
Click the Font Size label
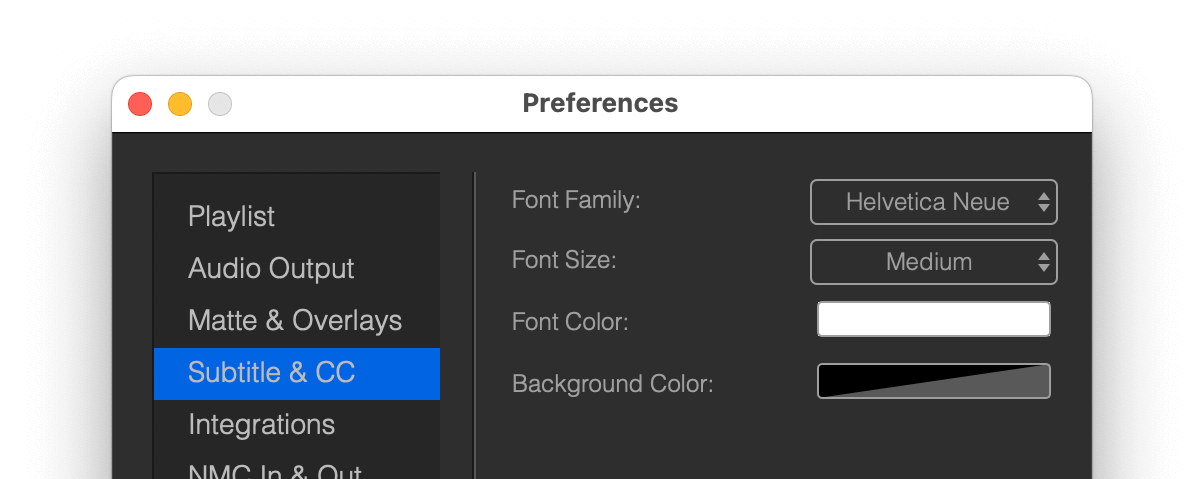pyautogui.click(x=564, y=260)
